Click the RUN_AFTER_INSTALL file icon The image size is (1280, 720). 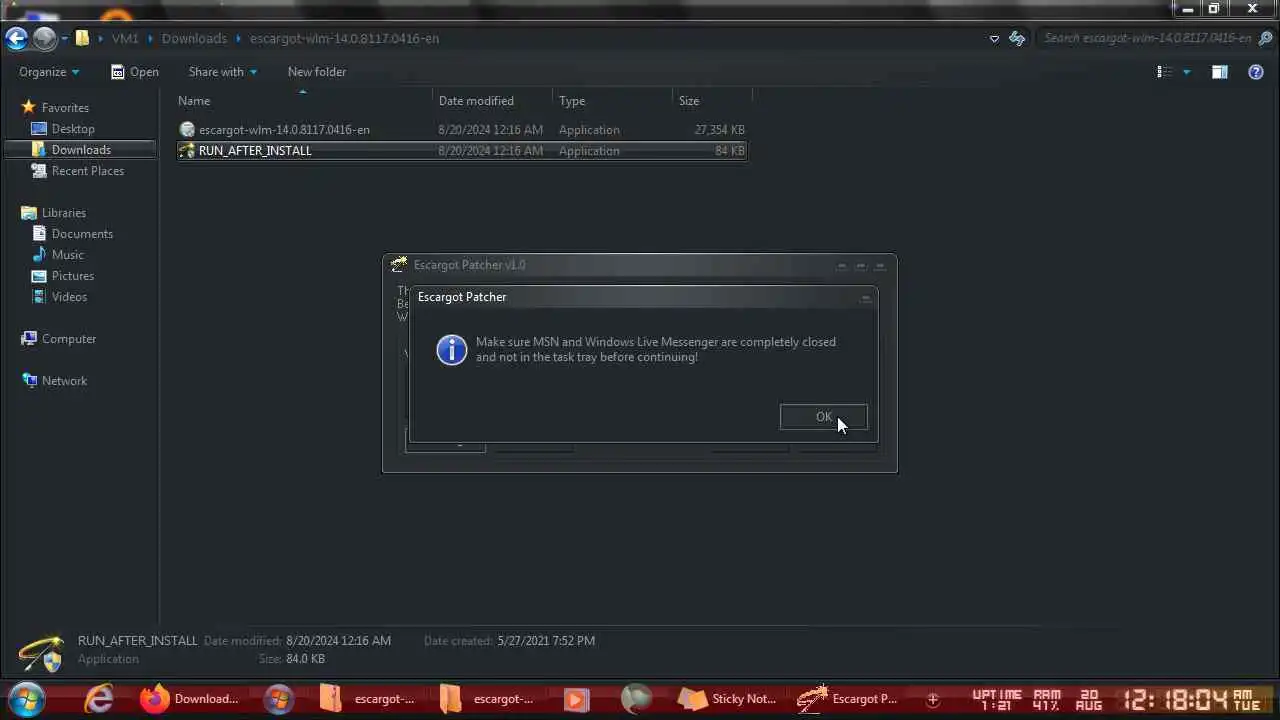coord(187,151)
